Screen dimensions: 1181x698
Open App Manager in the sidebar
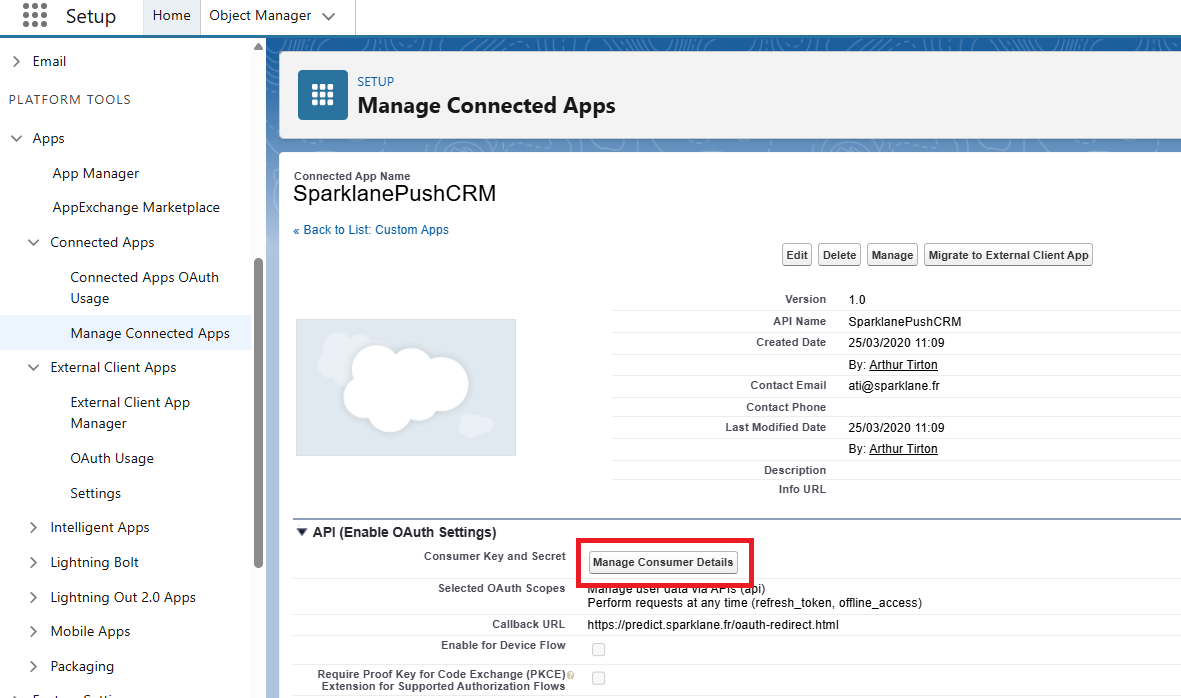pyautogui.click(x=96, y=174)
